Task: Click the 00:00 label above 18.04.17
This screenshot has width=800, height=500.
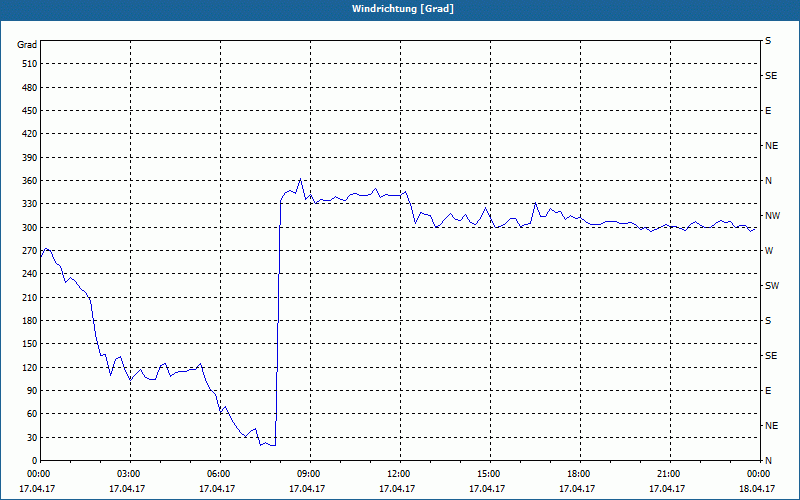Action: [x=760, y=474]
